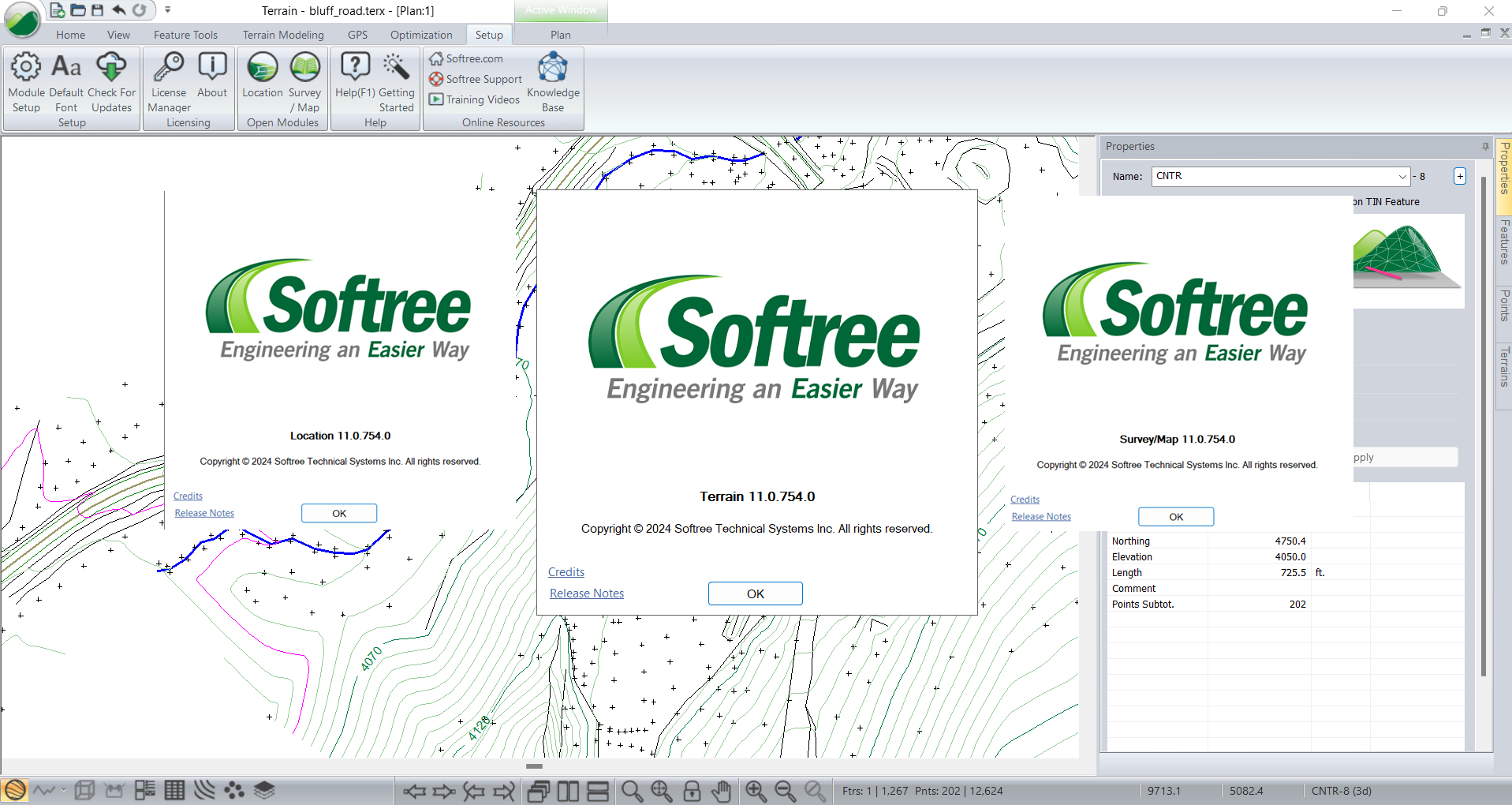Image resolution: width=1512 pixels, height=805 pixels.
Task: Launch the Location module
Action: (x=263, y=76)
